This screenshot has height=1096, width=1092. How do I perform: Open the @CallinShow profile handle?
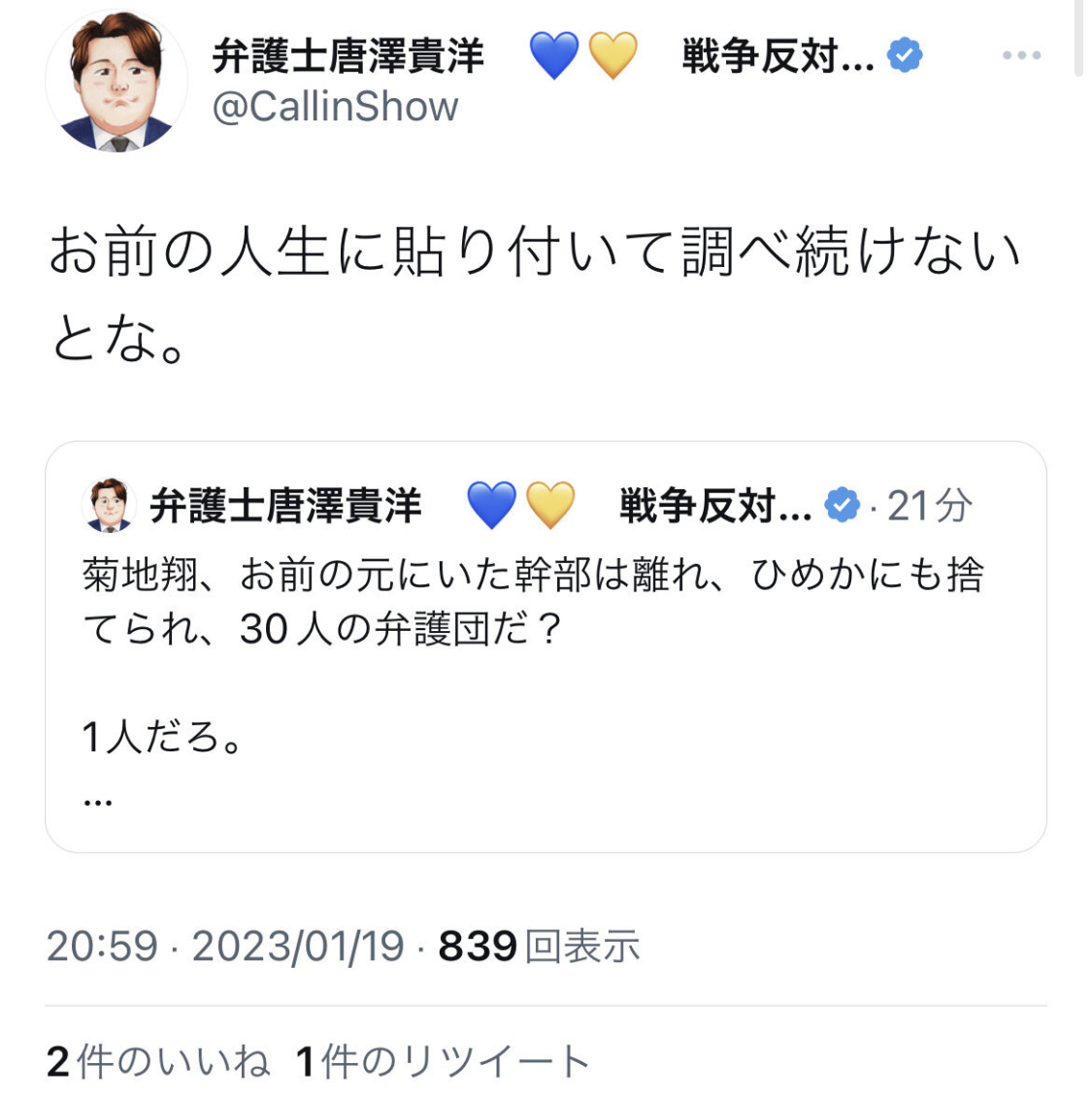335,107
